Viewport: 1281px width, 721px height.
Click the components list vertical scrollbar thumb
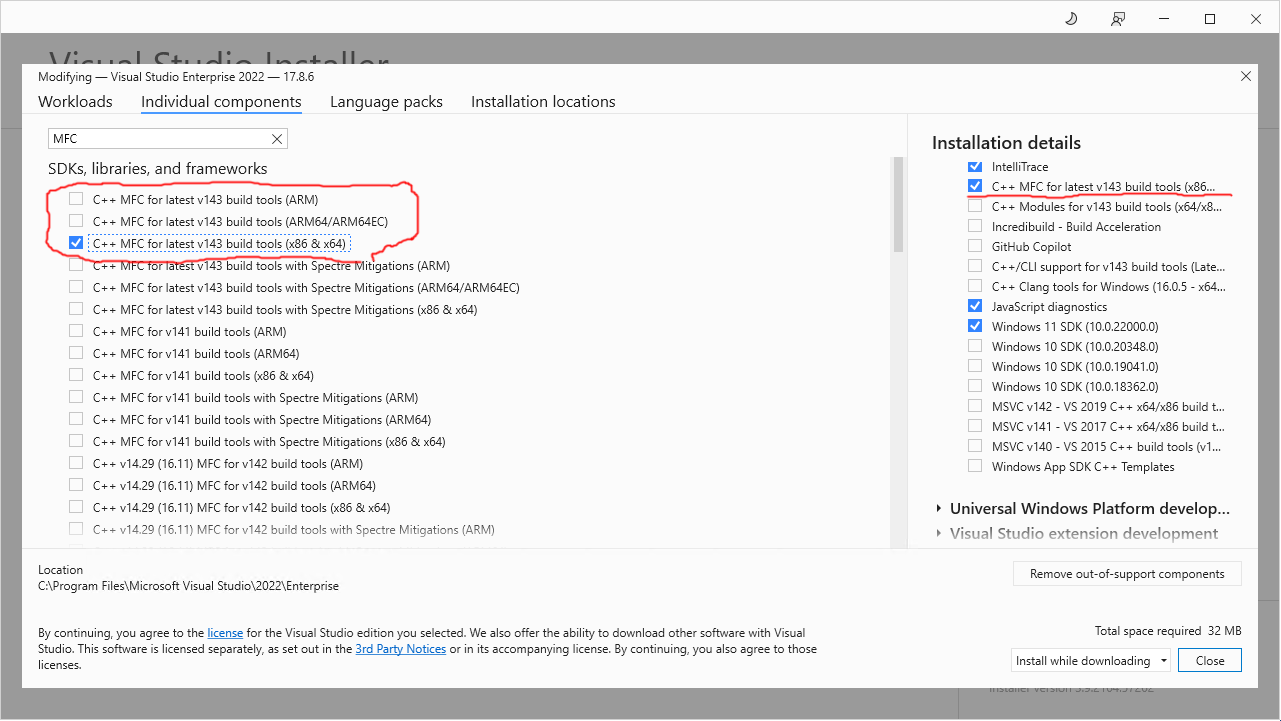click(898, 204)
